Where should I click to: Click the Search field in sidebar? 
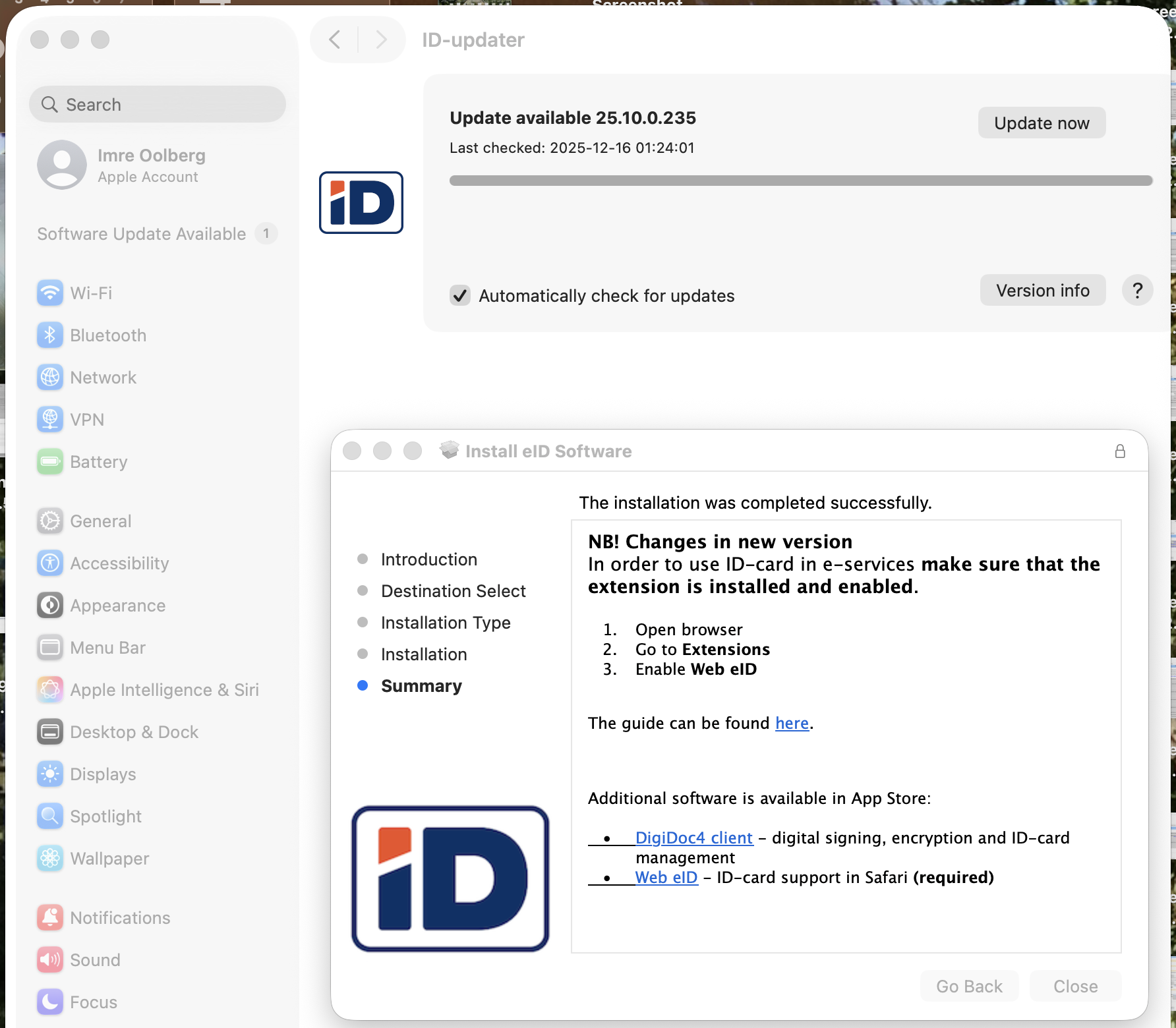pyautogui.click(x=158, y=105)
